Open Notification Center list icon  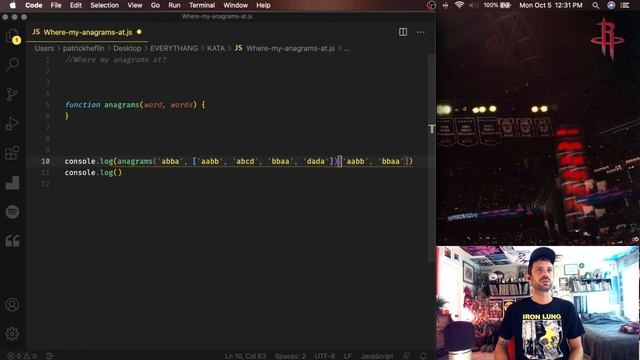[625, 5]
